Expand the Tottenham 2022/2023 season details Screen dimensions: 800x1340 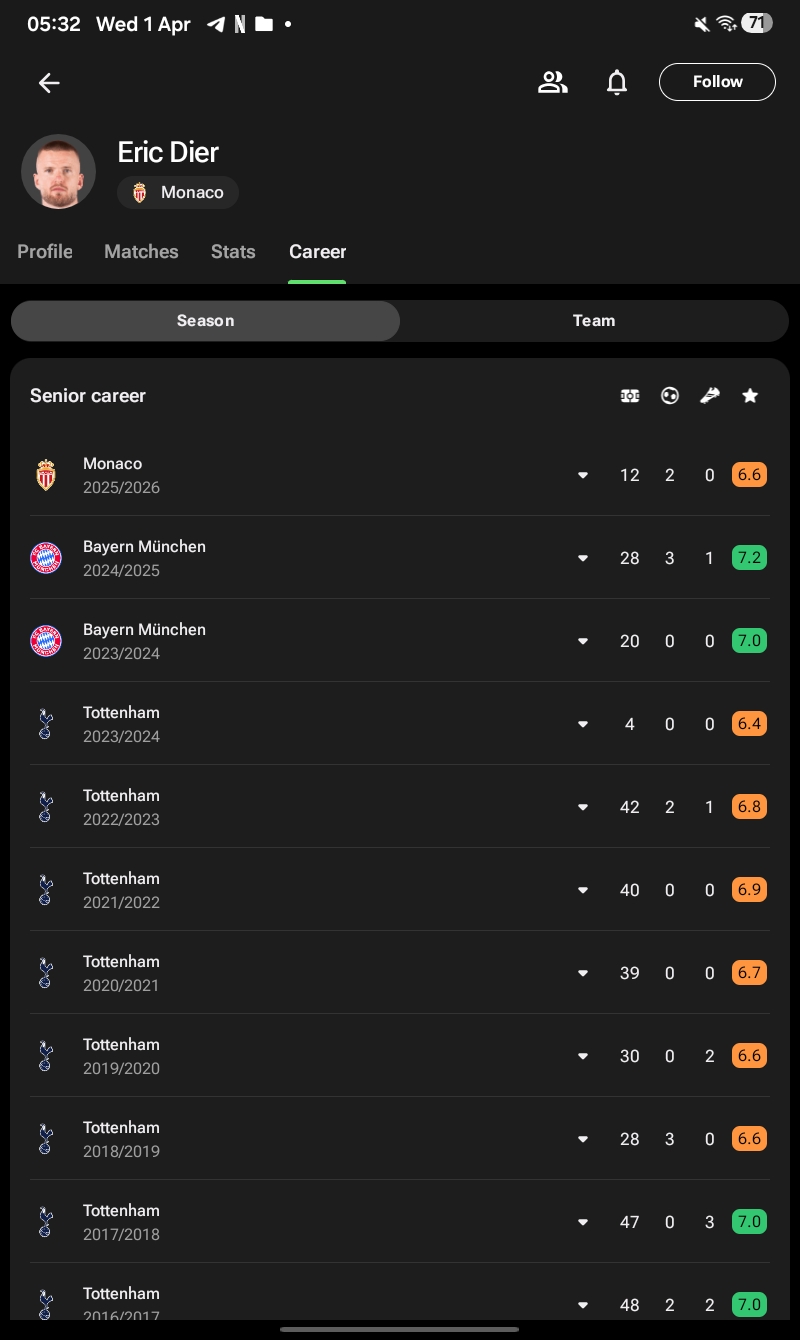(583, 807)
